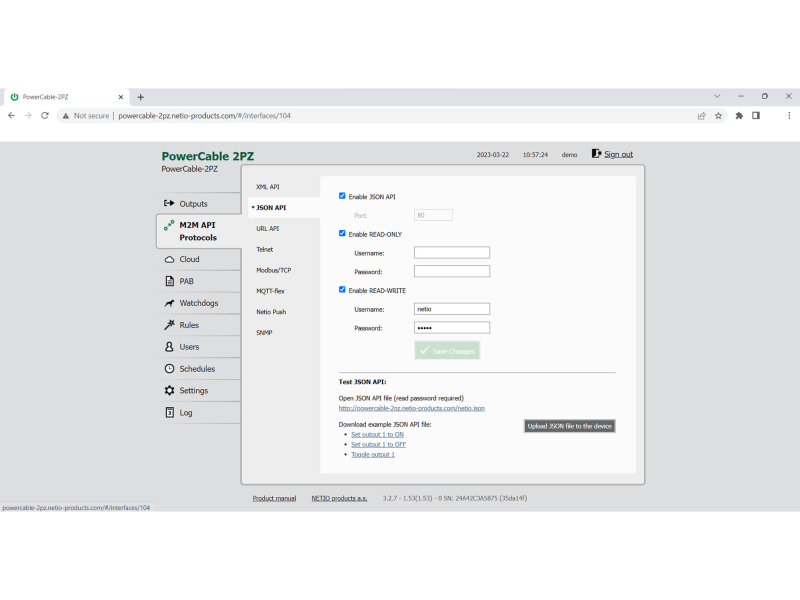The image size is (800, 600).
Task: Click the Schedules clock icon
Action: (169, 368)
